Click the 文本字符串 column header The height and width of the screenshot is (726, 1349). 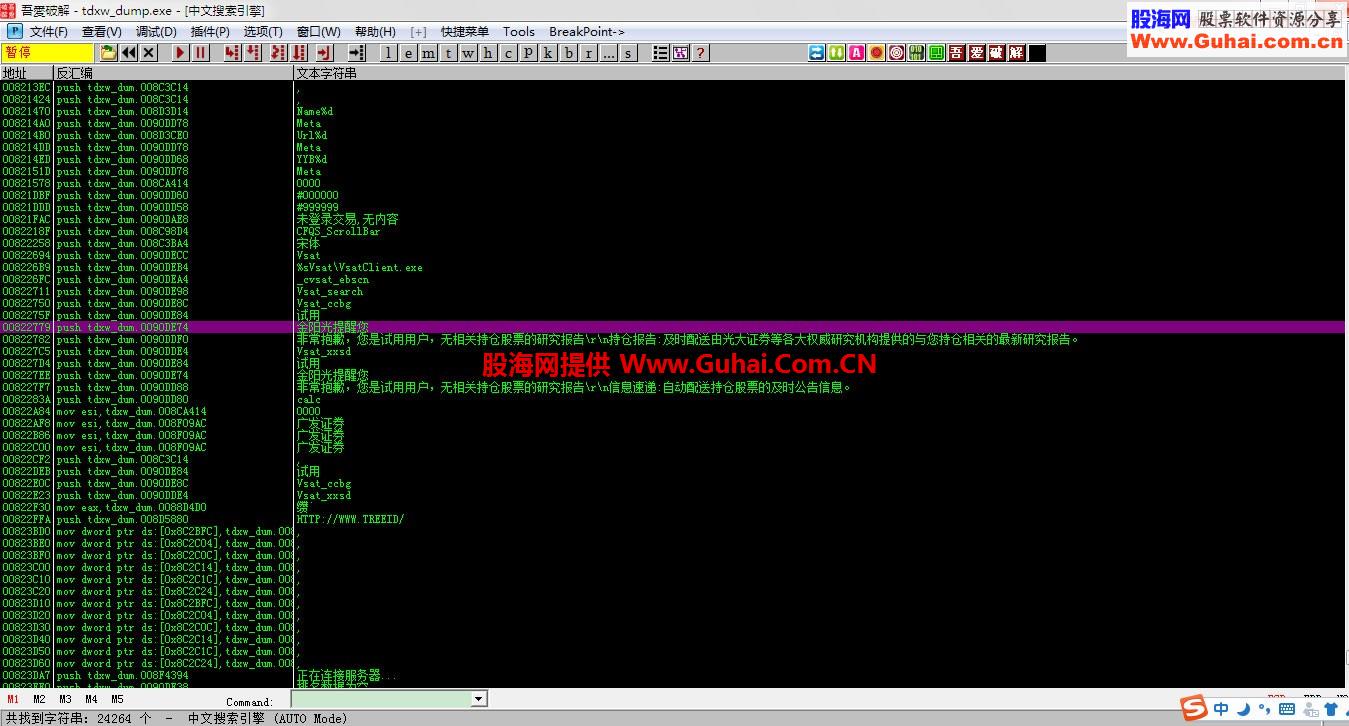click(x=820, y=73)
